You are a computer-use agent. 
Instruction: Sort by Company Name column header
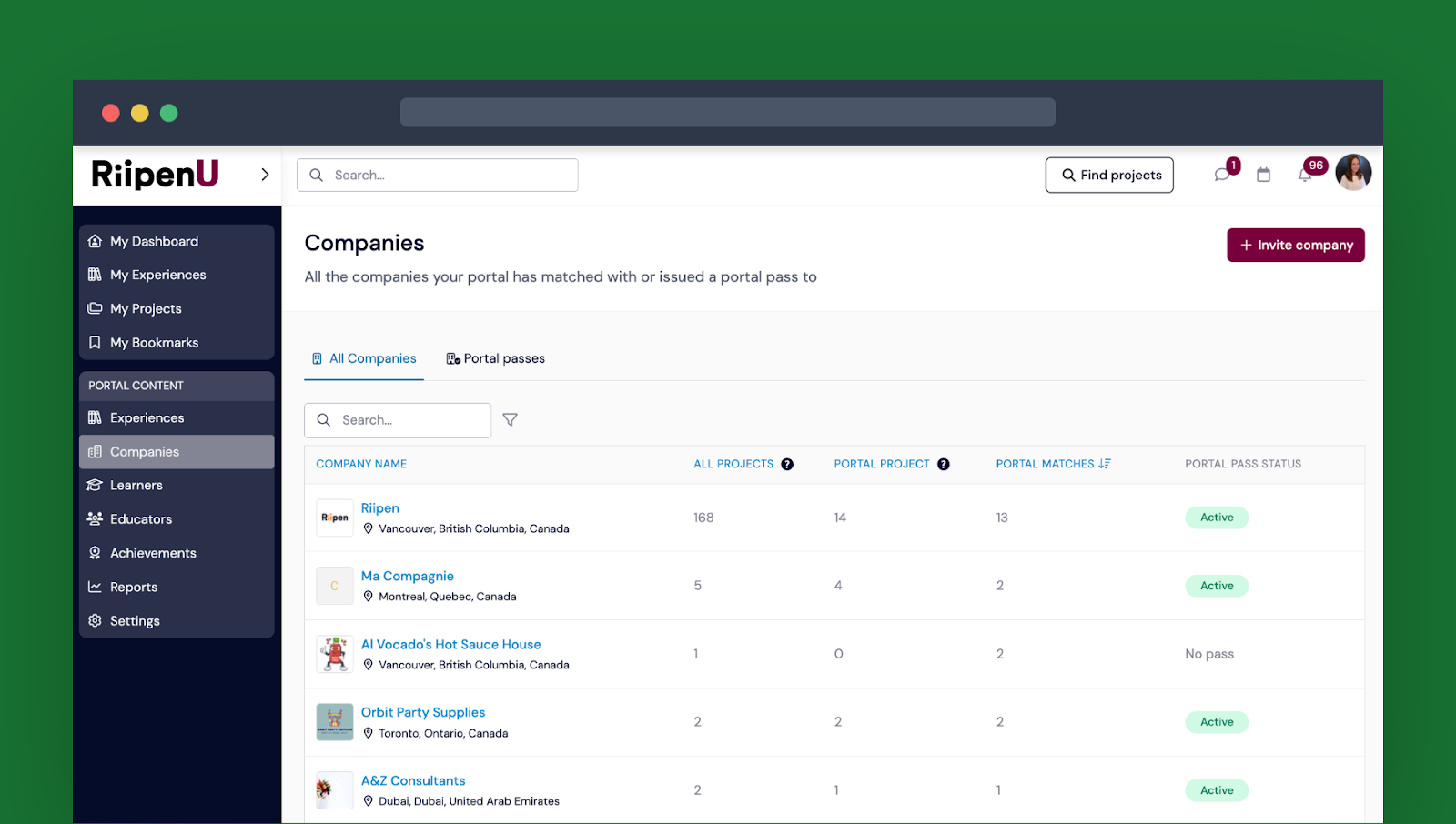click(x=361, y=464)
